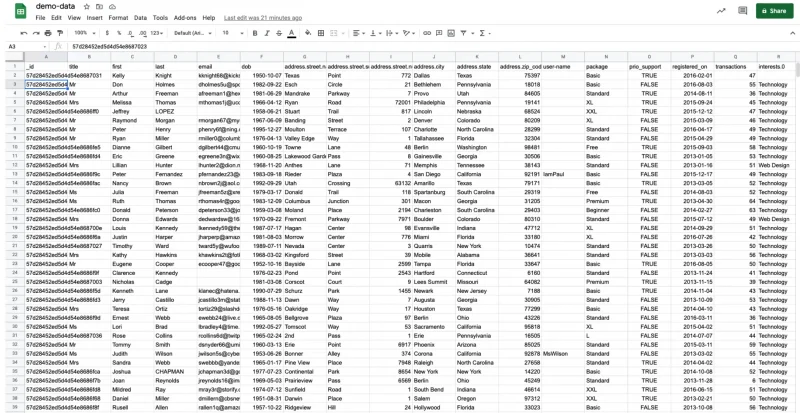Open the Add-ons menu
Image resolution: width=800 pixels, height=413 pixels.
click(x=185, y=18)
